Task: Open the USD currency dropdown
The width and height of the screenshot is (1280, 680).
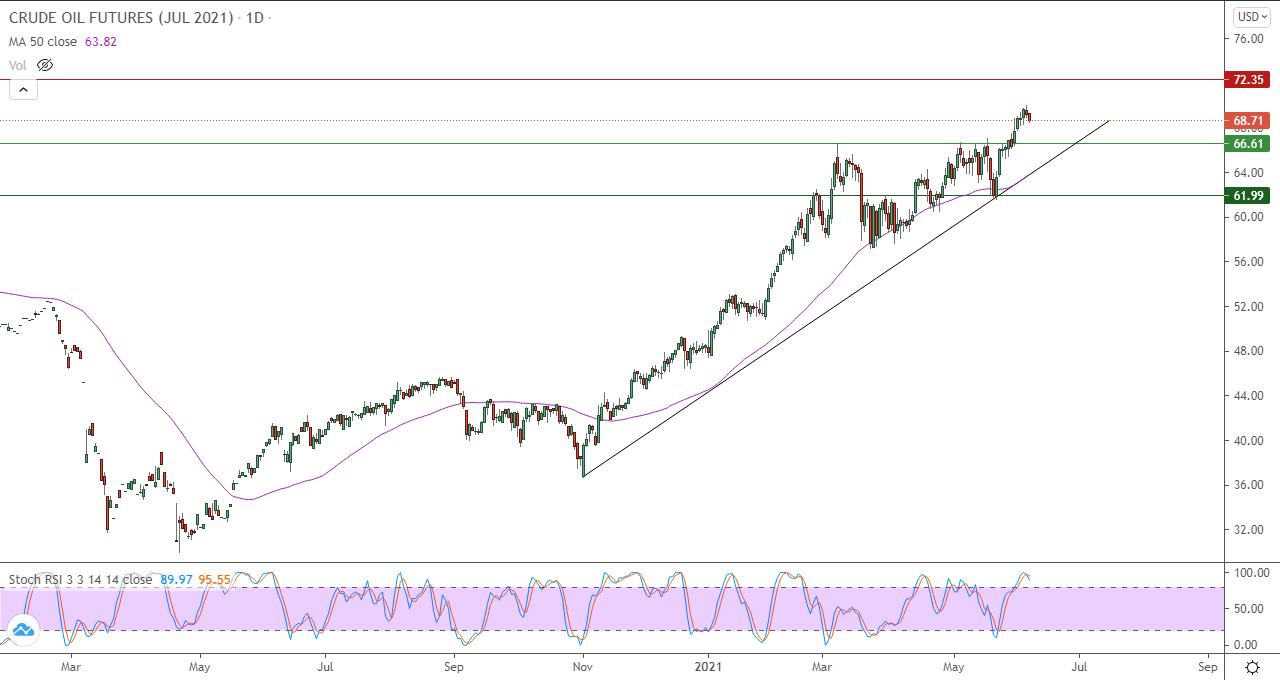Action: (1251, 17)
